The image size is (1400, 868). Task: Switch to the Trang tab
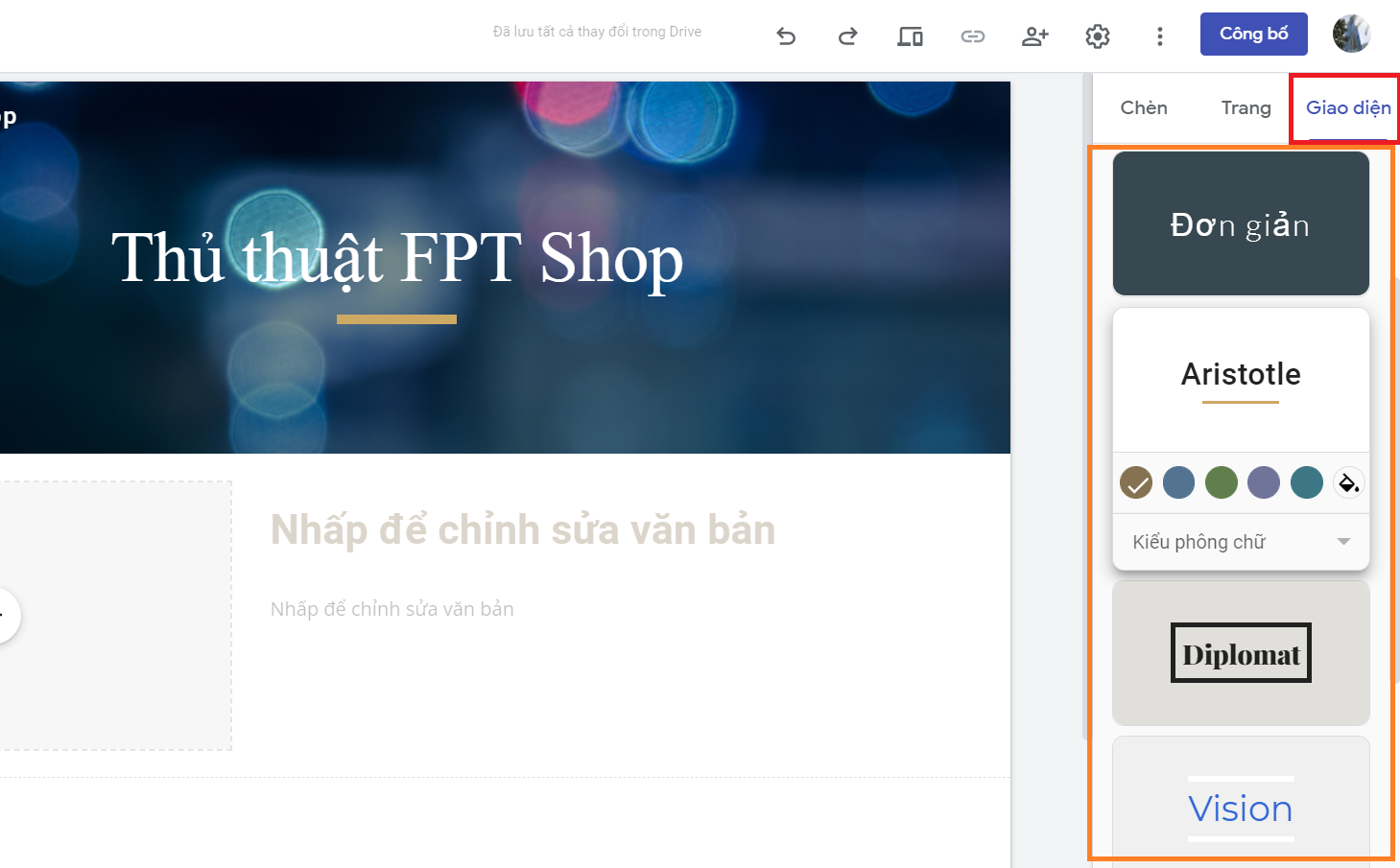point(1245,107)
